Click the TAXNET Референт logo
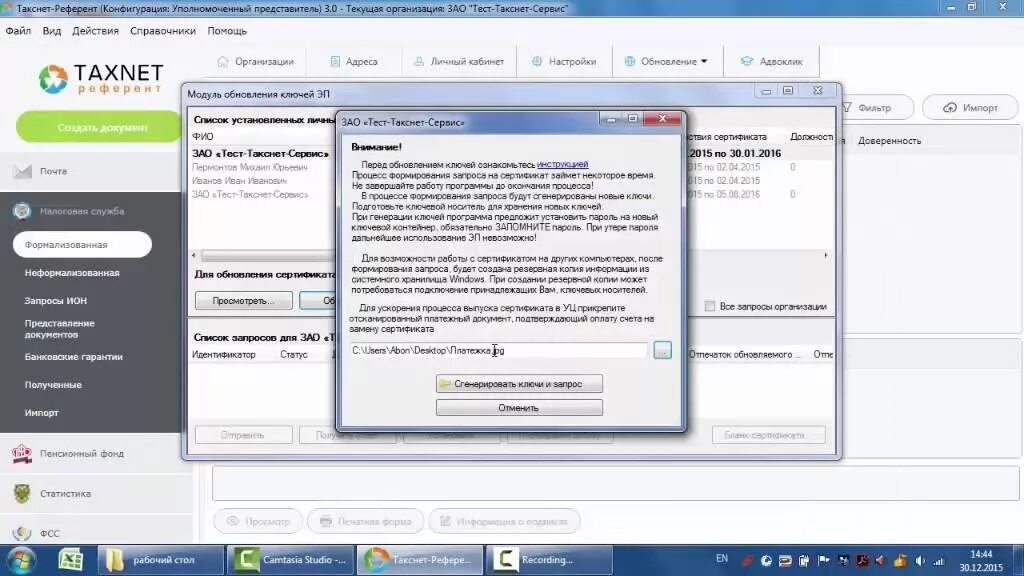Image resolution: width=1024 pixels, height=576 pixels. [101, 79]
